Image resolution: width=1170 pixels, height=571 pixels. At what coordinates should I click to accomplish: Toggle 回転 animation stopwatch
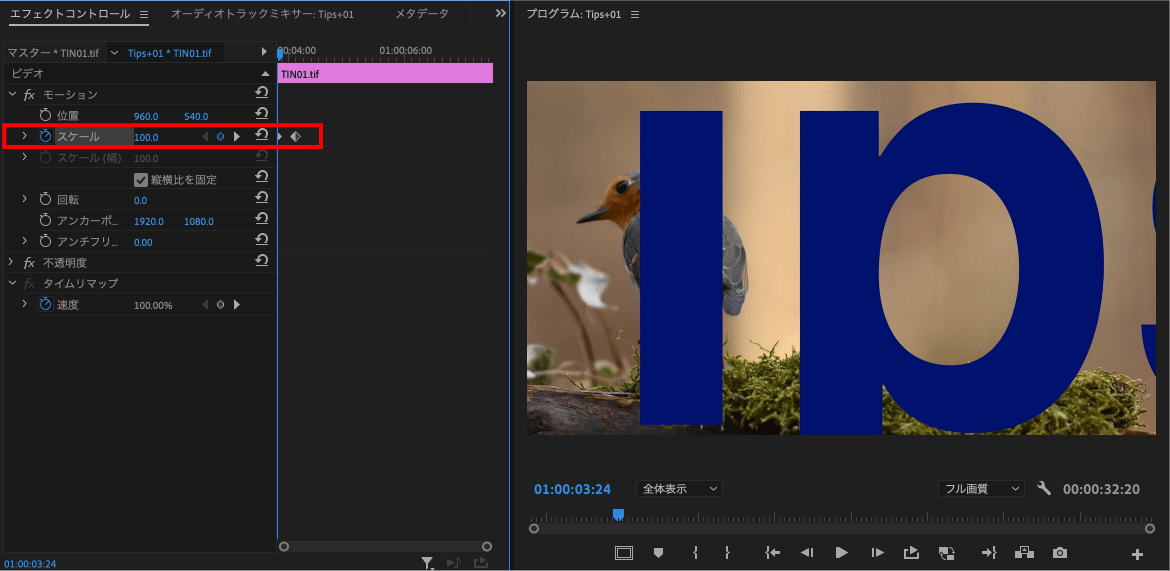click(46, 199)
